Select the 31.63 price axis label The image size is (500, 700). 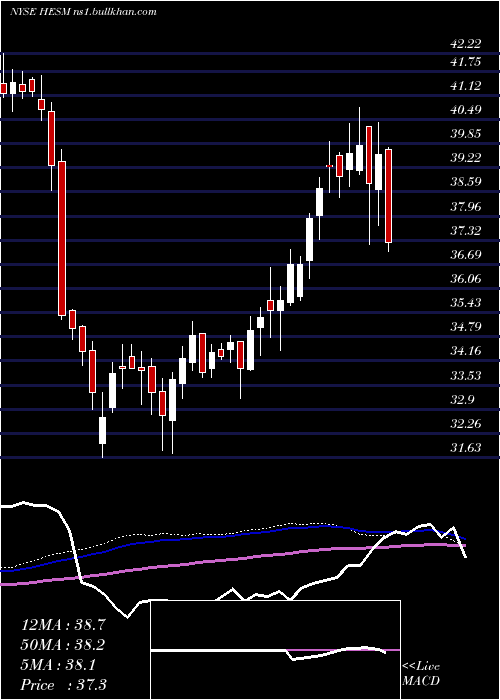coord(466,448)
